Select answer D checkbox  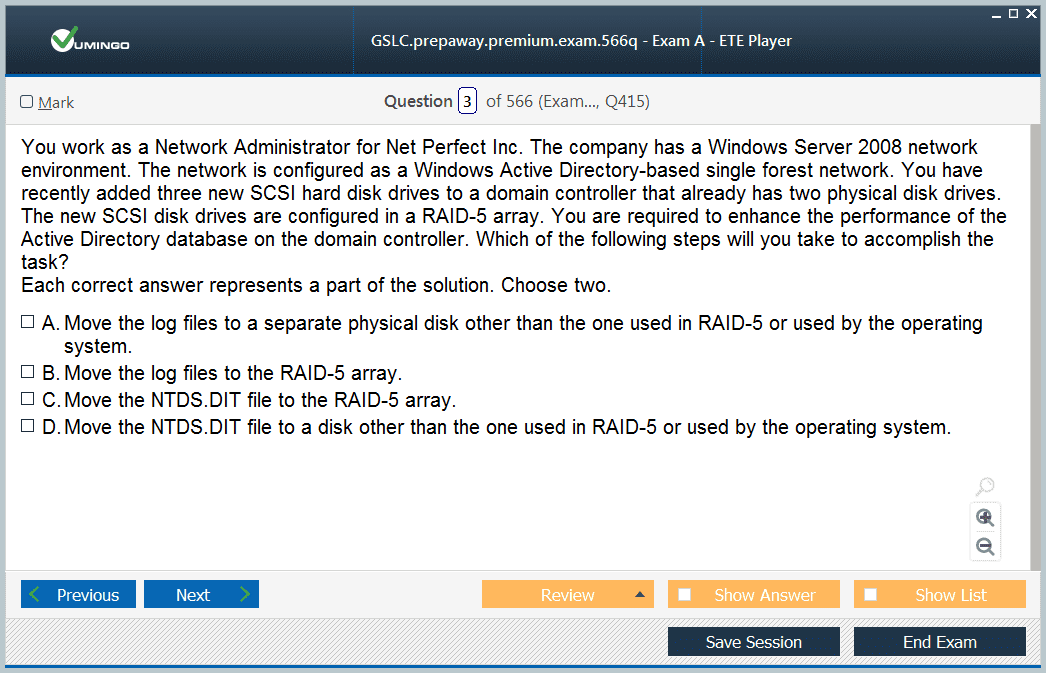pyautogui.click(x=27, y=426)
